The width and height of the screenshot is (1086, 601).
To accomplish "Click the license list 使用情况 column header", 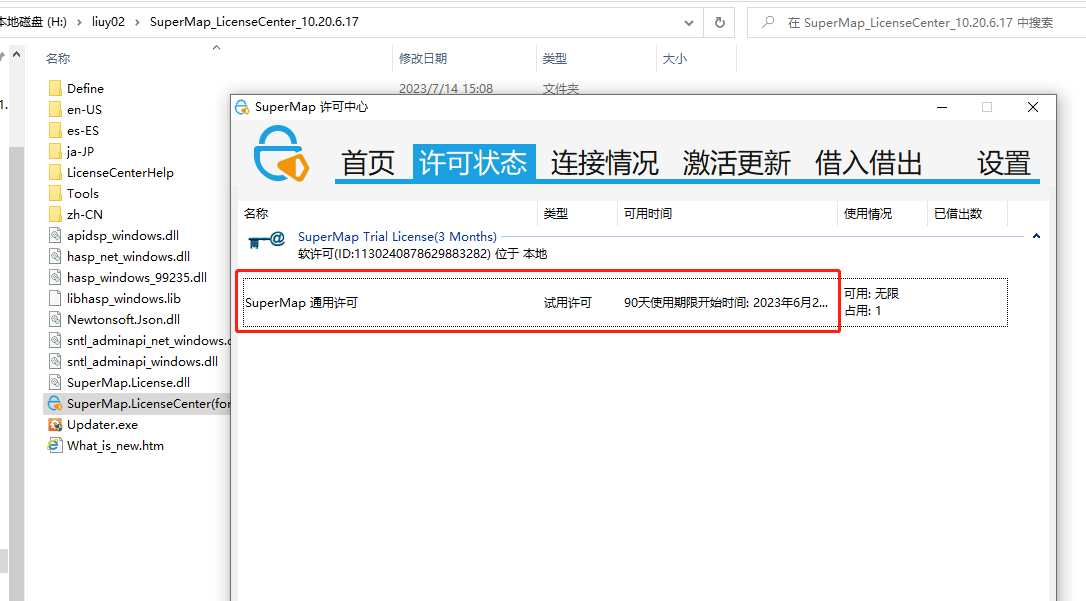I will 882,214.
